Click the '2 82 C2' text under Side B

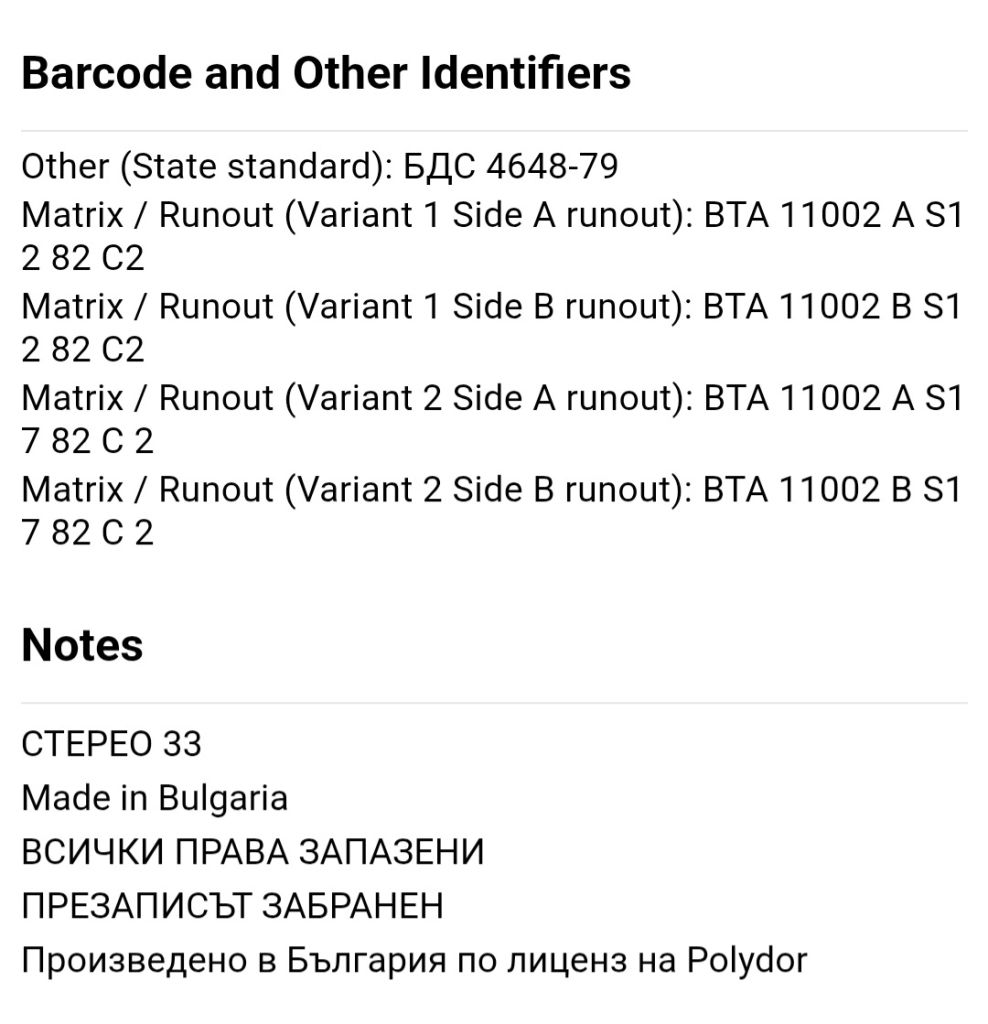tap(83, 349)
